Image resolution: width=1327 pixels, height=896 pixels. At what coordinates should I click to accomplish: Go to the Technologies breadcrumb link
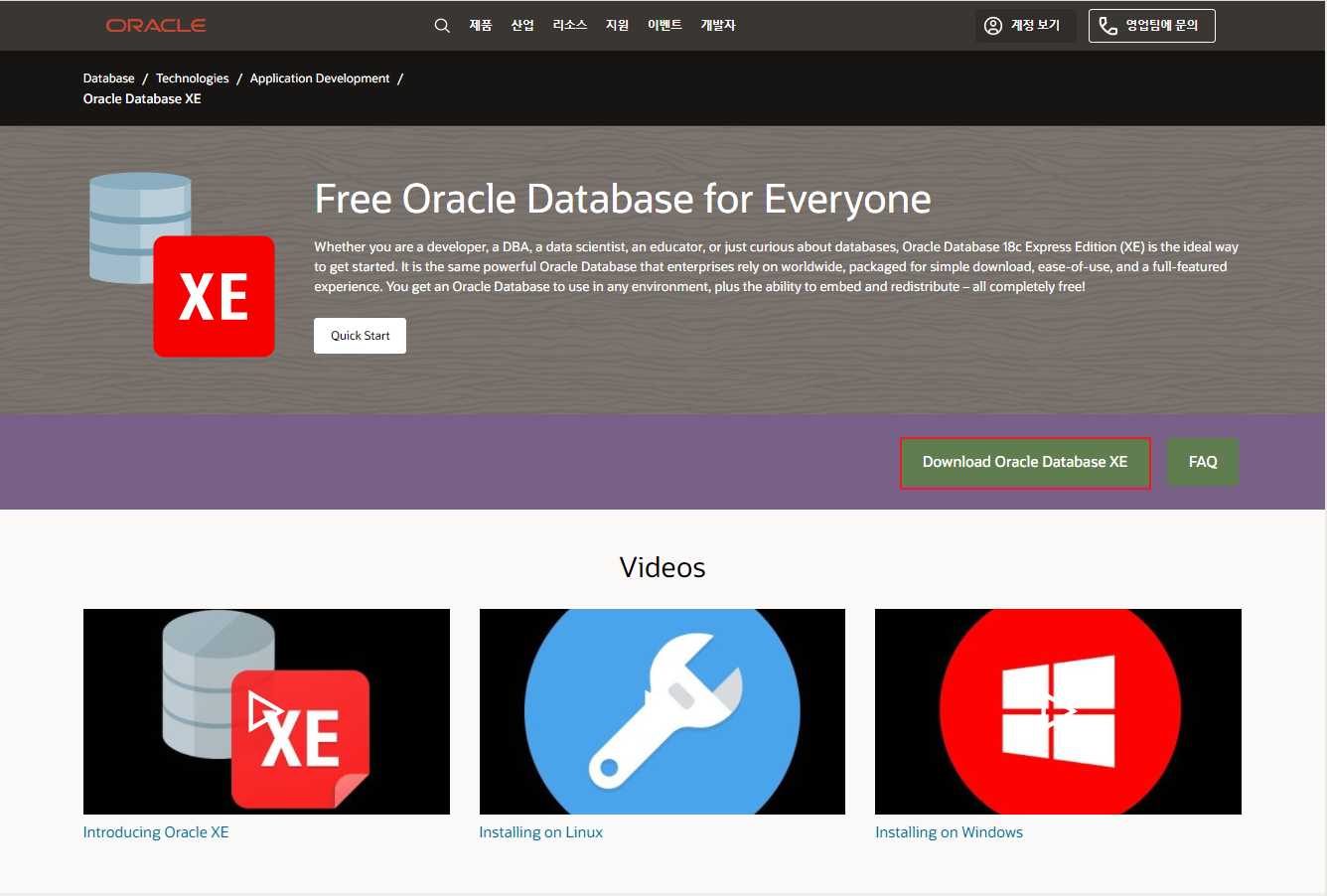click(x=193, y=78)
